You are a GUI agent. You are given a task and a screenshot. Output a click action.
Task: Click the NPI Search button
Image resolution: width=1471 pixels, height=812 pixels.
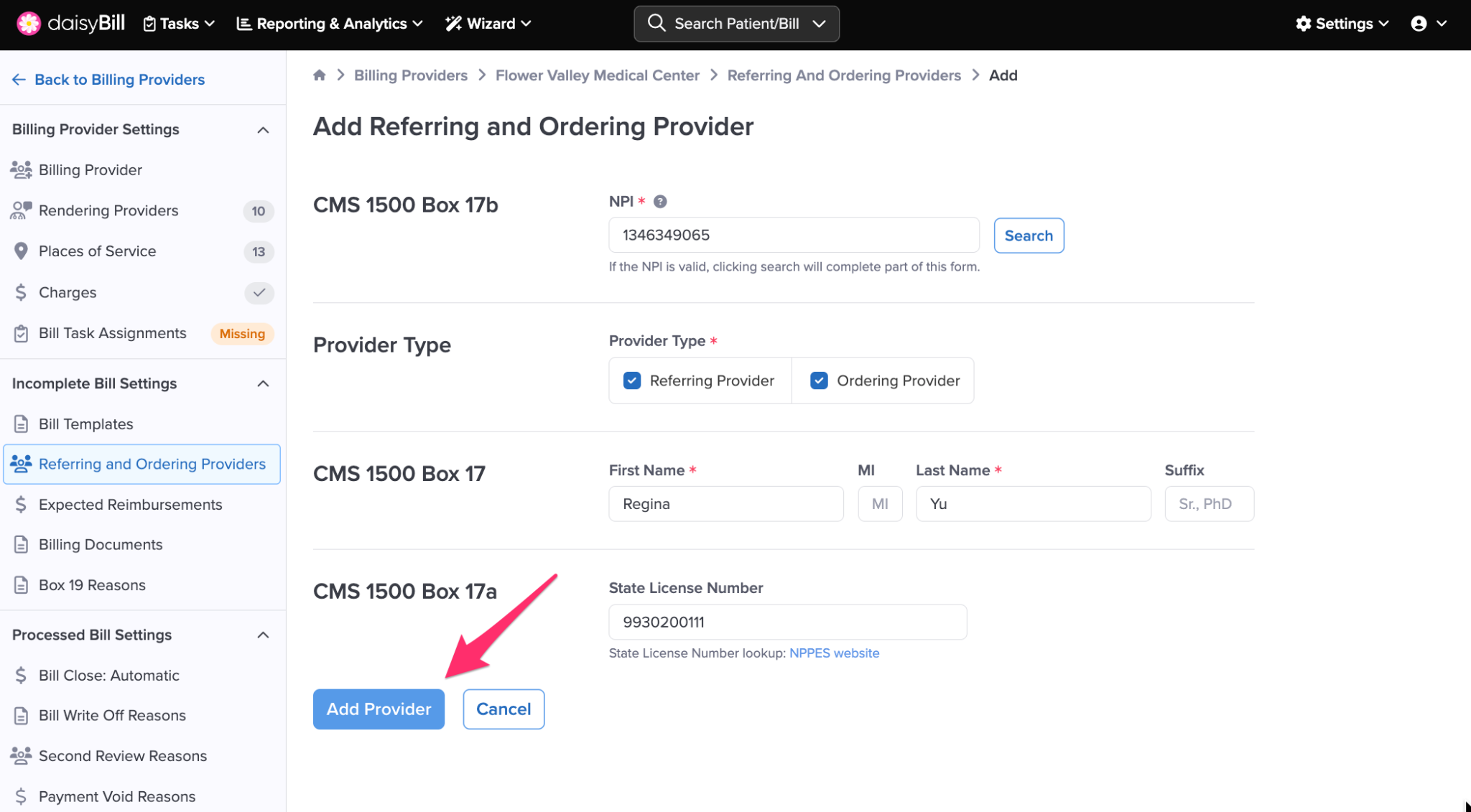(1029, 235)
